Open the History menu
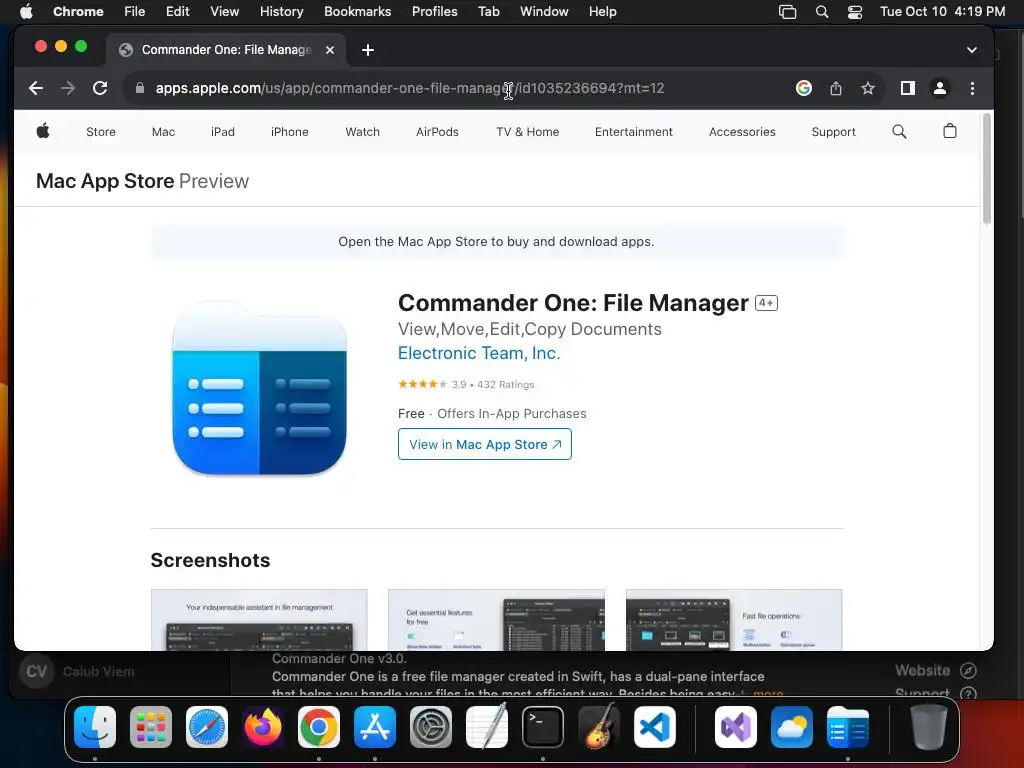 coord(281,12)
